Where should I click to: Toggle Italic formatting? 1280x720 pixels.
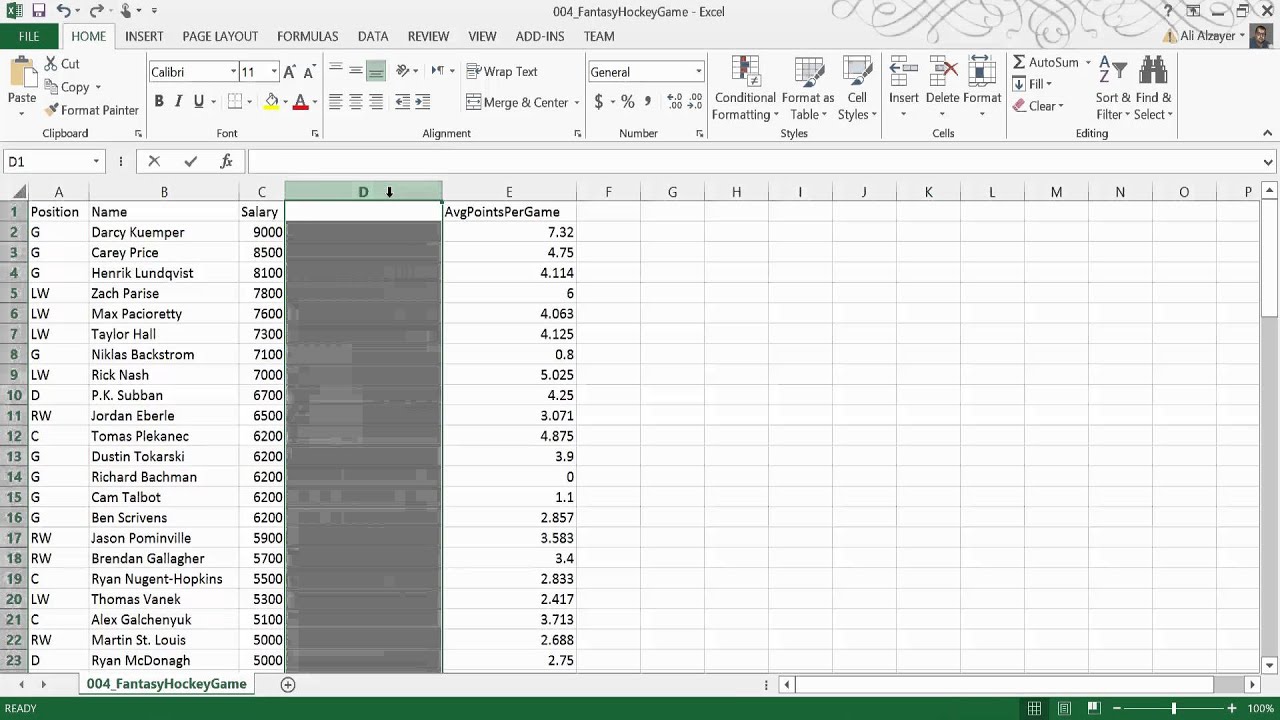(178, 101)
